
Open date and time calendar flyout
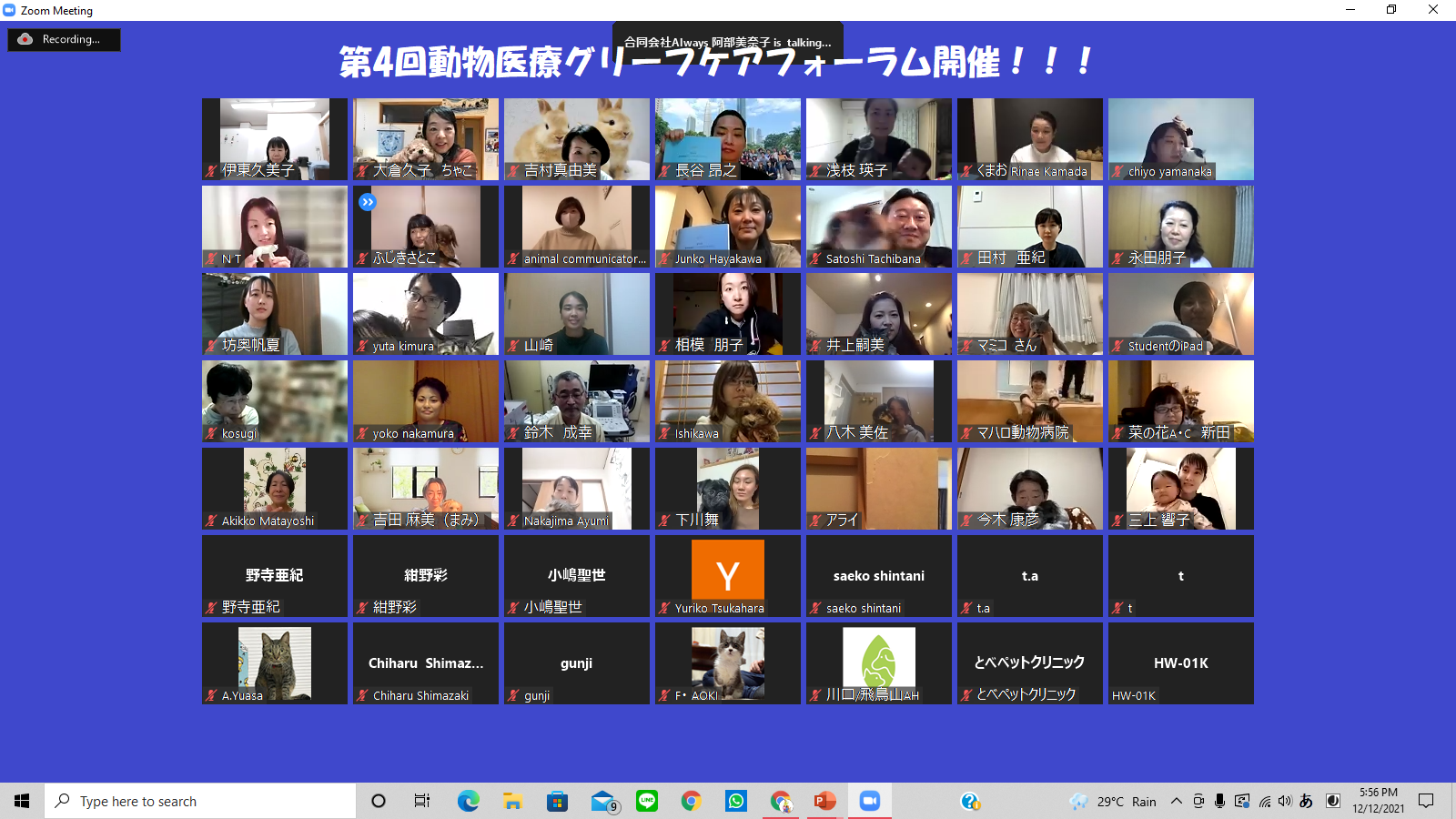pos(1378,801)
